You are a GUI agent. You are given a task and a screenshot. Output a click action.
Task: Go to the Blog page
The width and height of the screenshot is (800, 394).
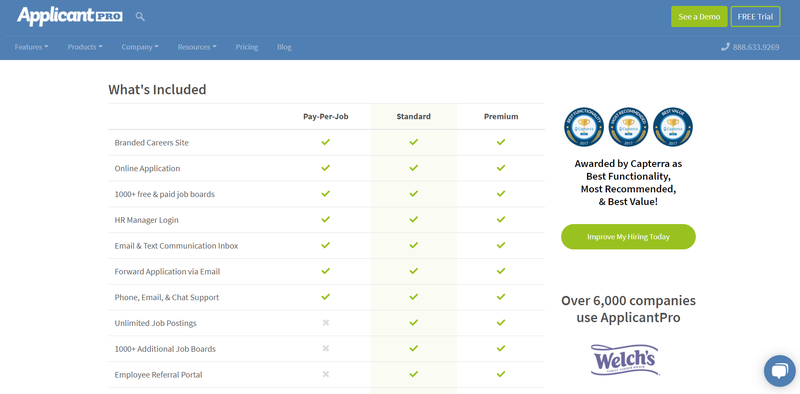pyautogui.click(x=284, y=47)
